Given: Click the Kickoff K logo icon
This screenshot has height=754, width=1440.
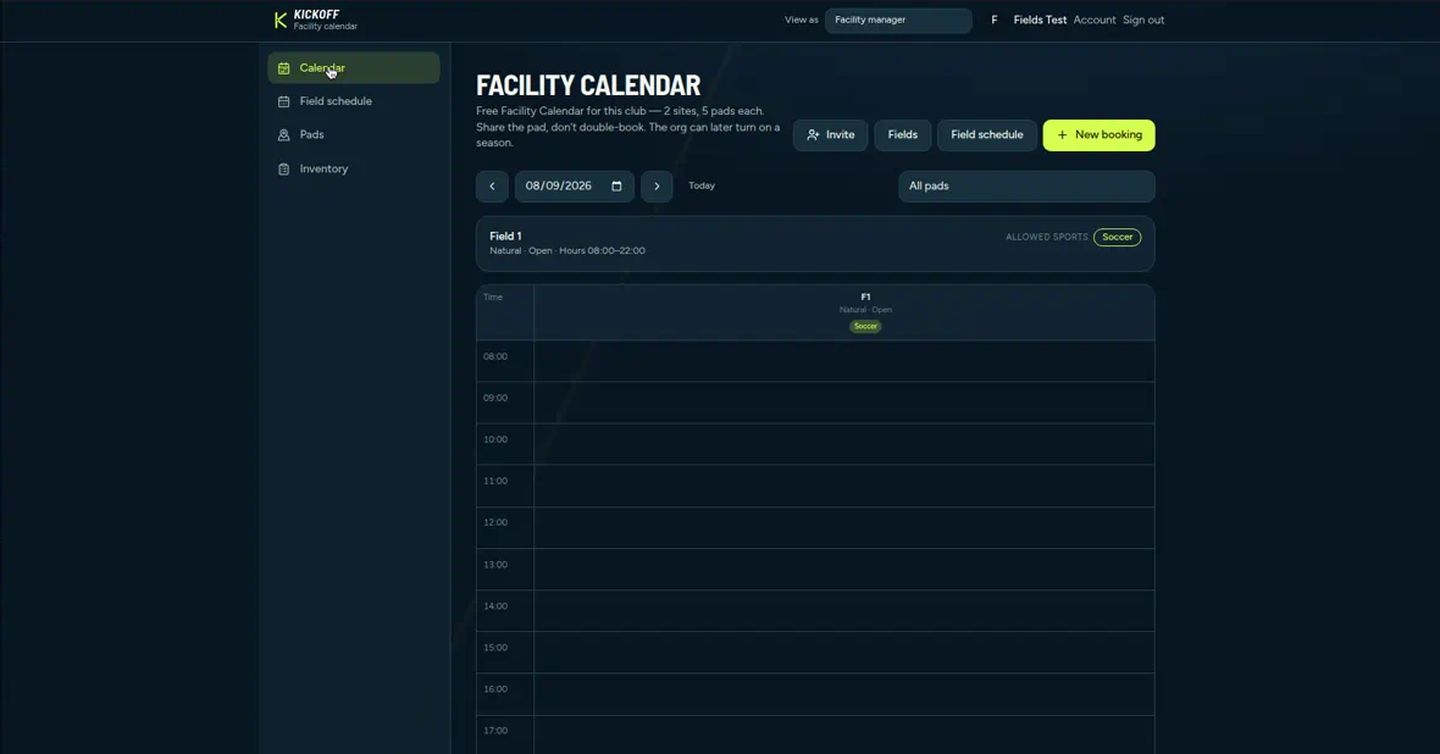Looking at the screenshot, I should [280, 20].
